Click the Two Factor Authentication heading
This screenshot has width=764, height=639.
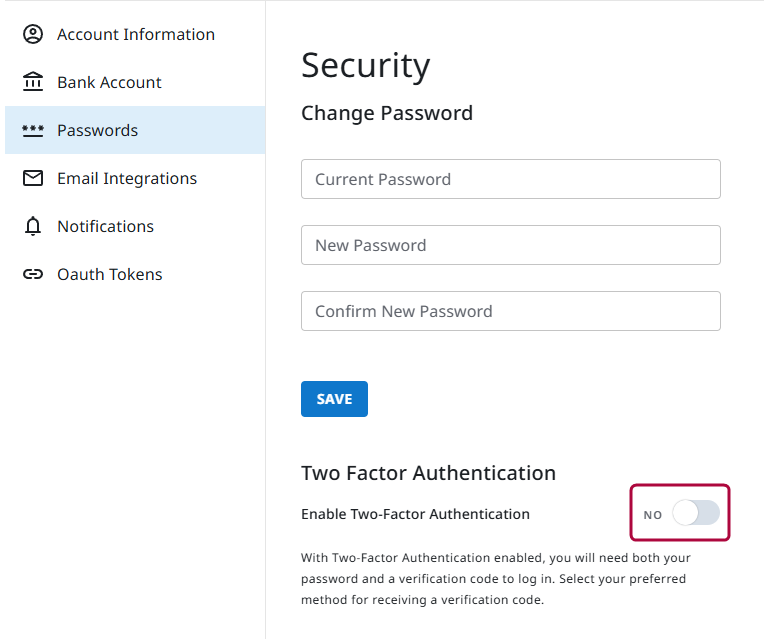[x=428, y=473]
